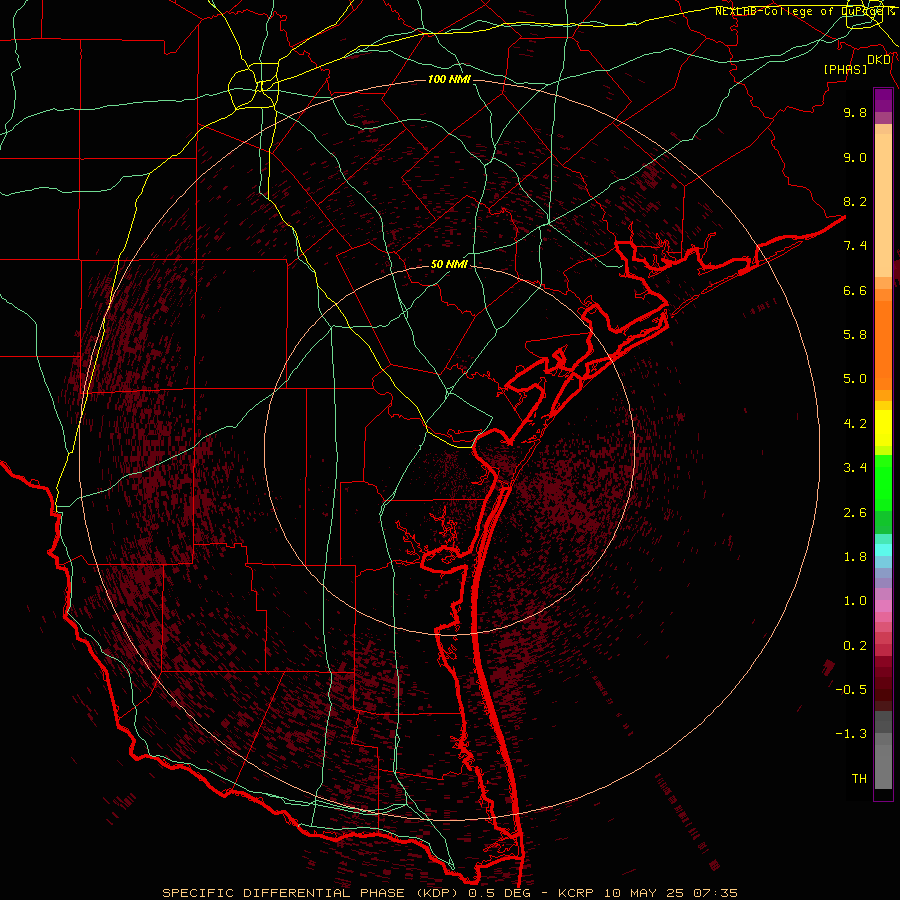This screenshot has width=900, height=900.
Task: Pick the bright green band in legend
Action: [x=883, y=482]
